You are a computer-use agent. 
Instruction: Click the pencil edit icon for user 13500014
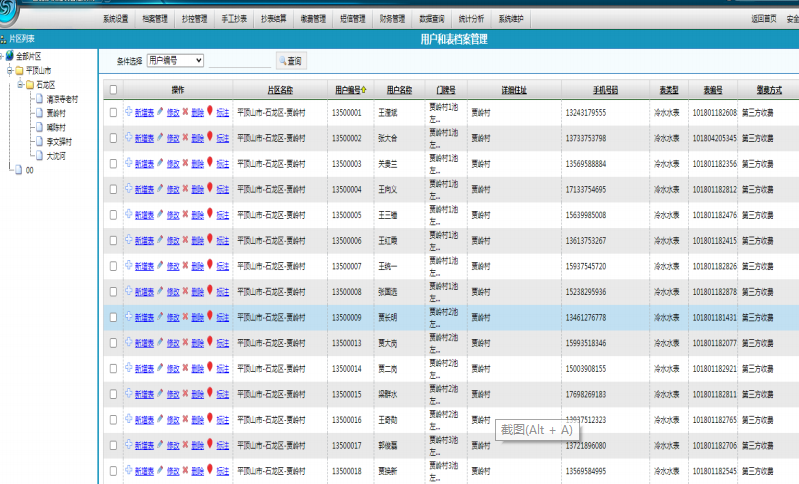pos(160,368)
